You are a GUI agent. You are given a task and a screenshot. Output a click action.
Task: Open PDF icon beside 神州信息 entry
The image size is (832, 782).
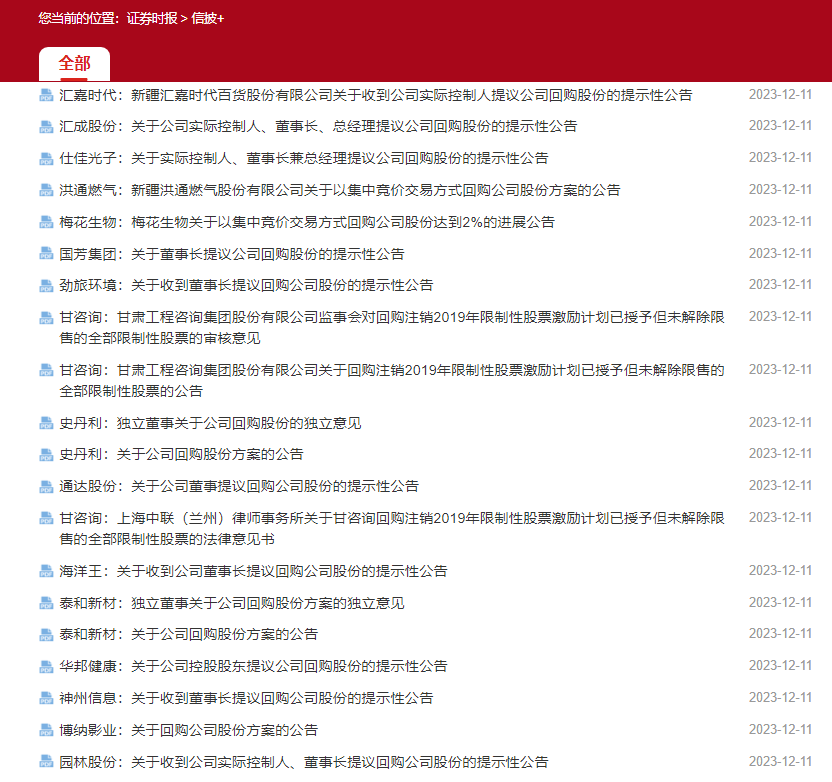pyautogui.click(x=46, y=698)
